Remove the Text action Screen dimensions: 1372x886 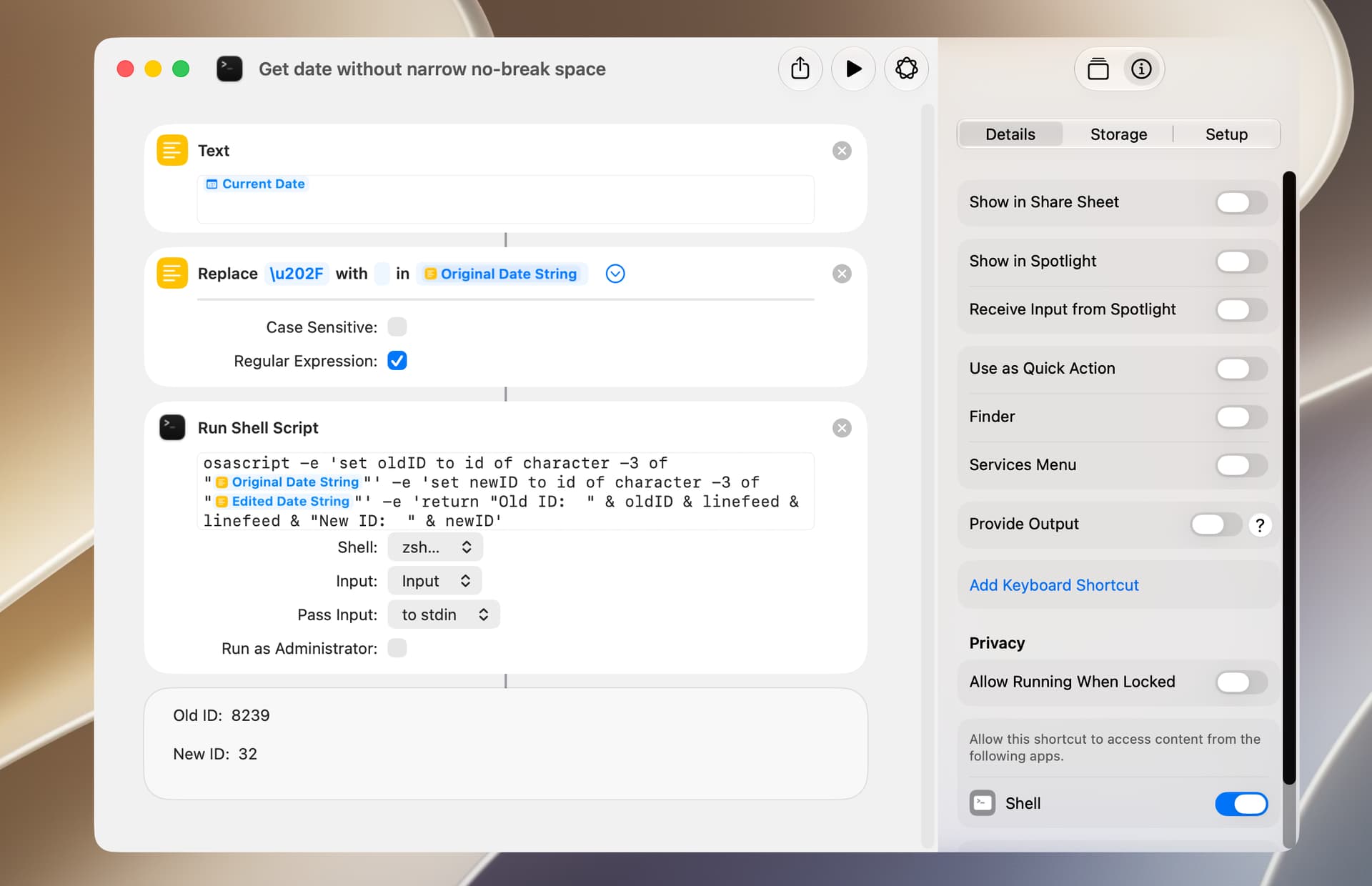(842, 151)
